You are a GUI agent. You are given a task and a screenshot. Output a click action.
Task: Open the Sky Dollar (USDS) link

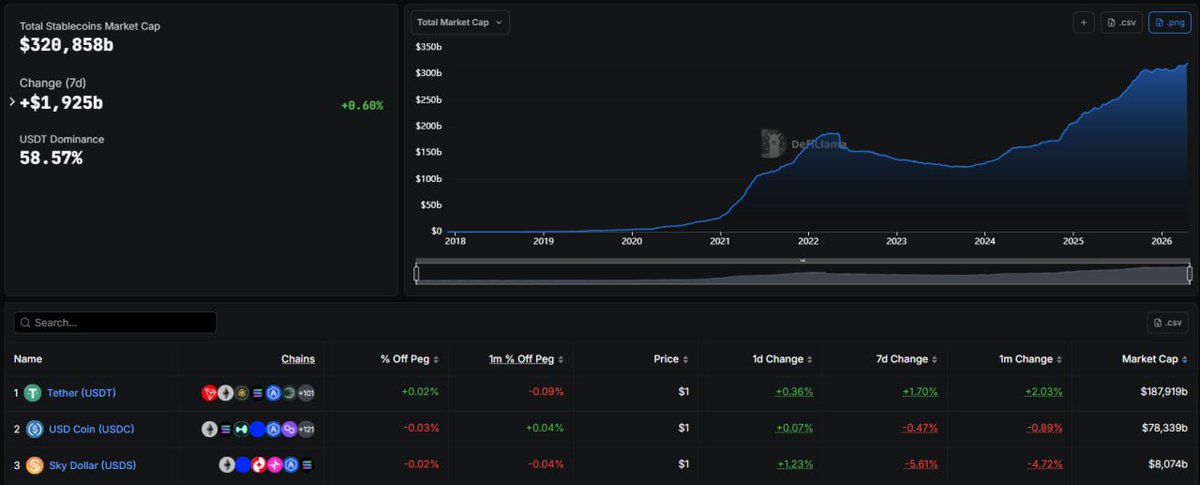[92, 465]
